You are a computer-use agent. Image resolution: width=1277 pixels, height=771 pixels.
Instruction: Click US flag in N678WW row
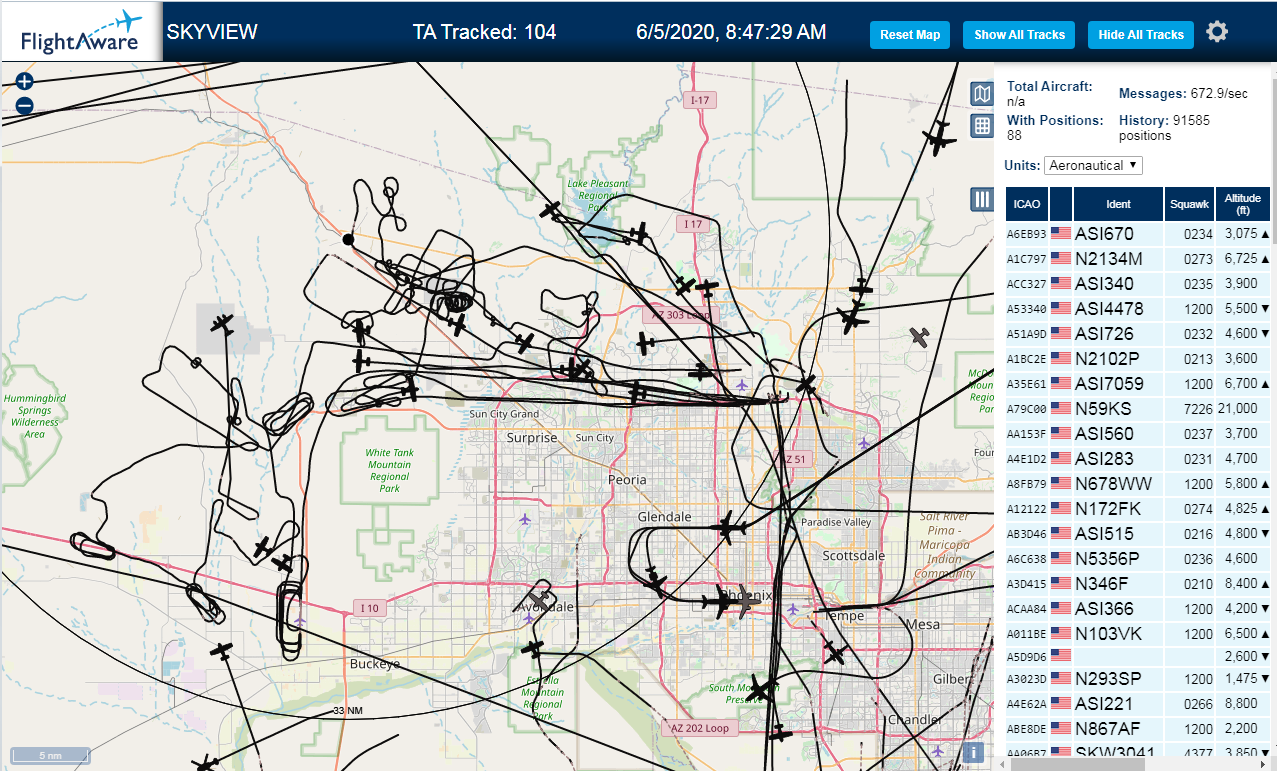1061,484
